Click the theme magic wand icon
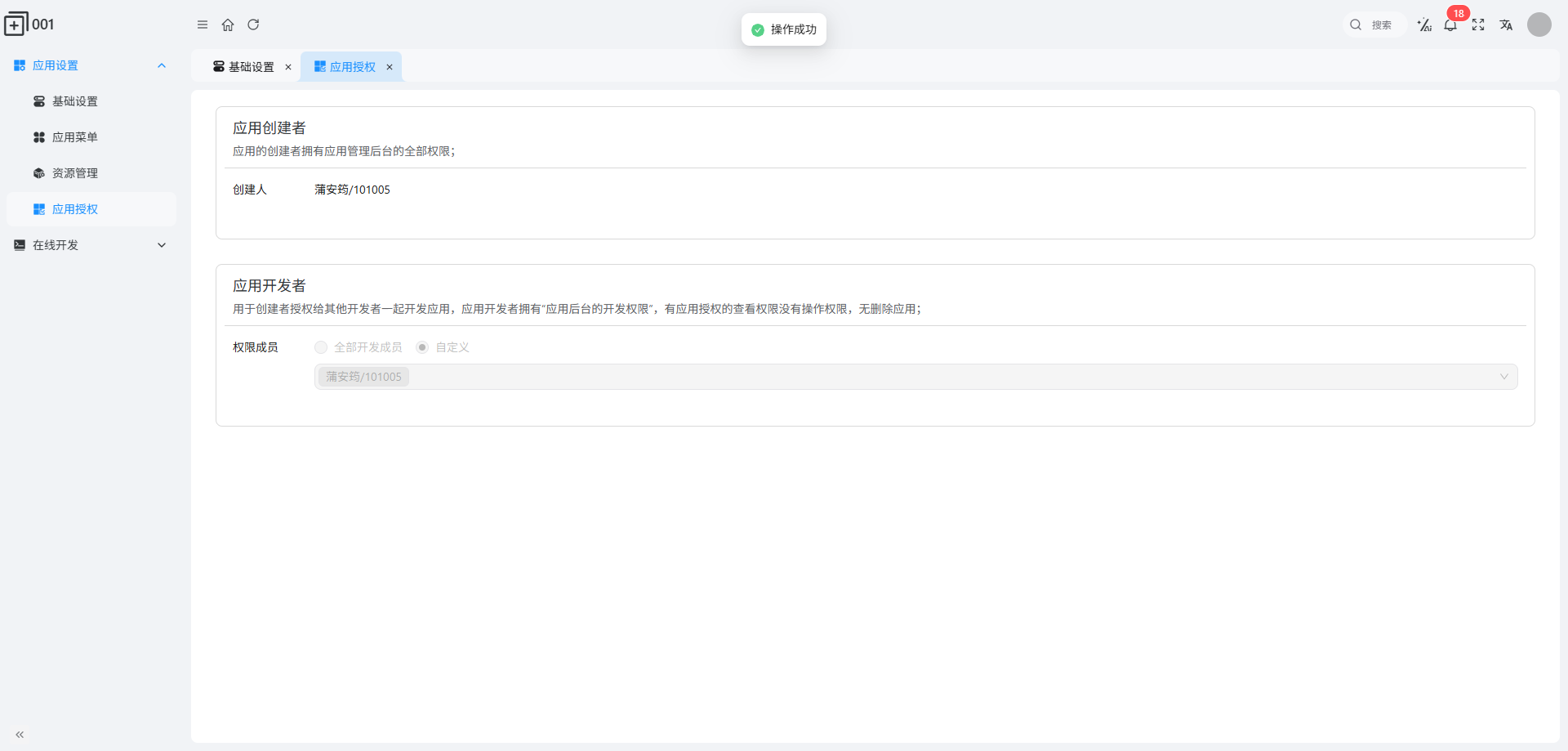This screenshot has height=751, width=1568. [1424, 25]
